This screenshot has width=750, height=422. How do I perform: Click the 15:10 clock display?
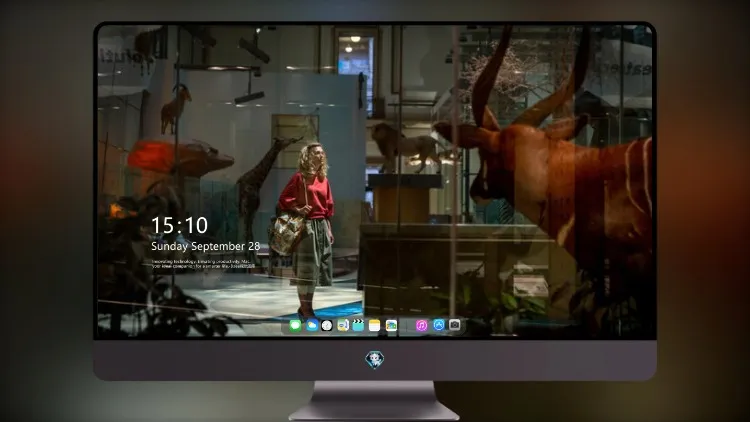pyautogui.click(x=179, y=225)
